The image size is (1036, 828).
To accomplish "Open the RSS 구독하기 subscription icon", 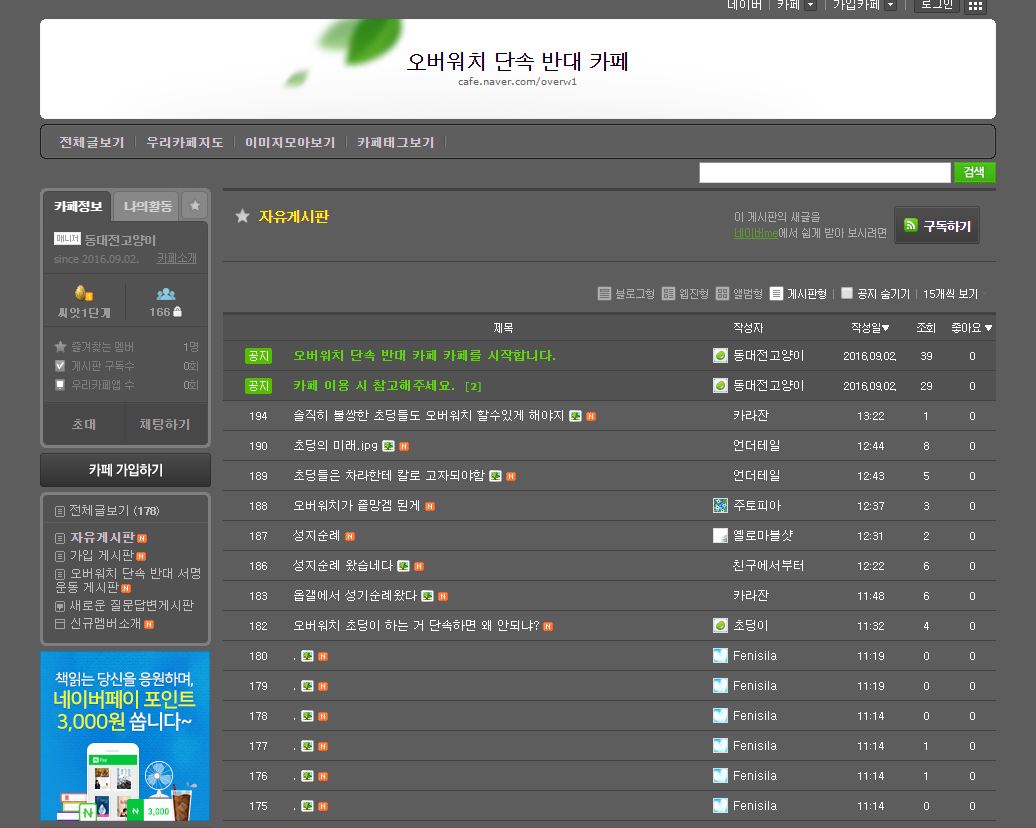I will coord(910,226).
